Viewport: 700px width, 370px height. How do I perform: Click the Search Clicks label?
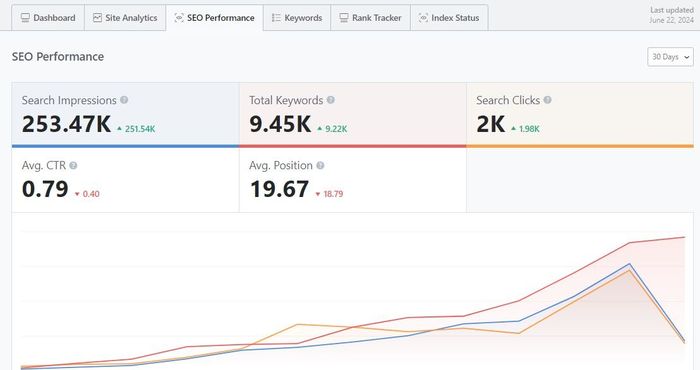508,100
